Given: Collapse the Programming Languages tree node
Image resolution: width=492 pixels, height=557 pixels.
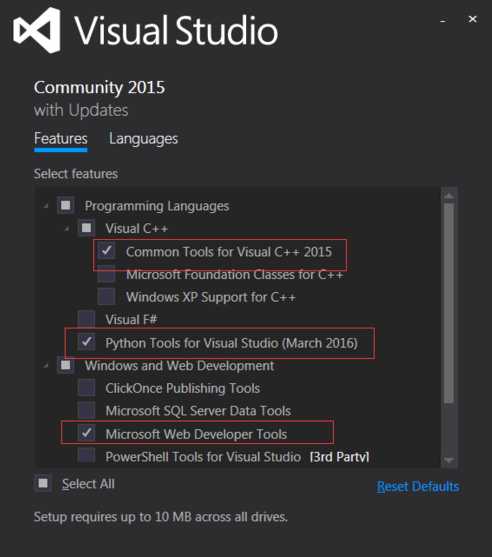Looking at the screenshot, I should [x=45, y=205].
